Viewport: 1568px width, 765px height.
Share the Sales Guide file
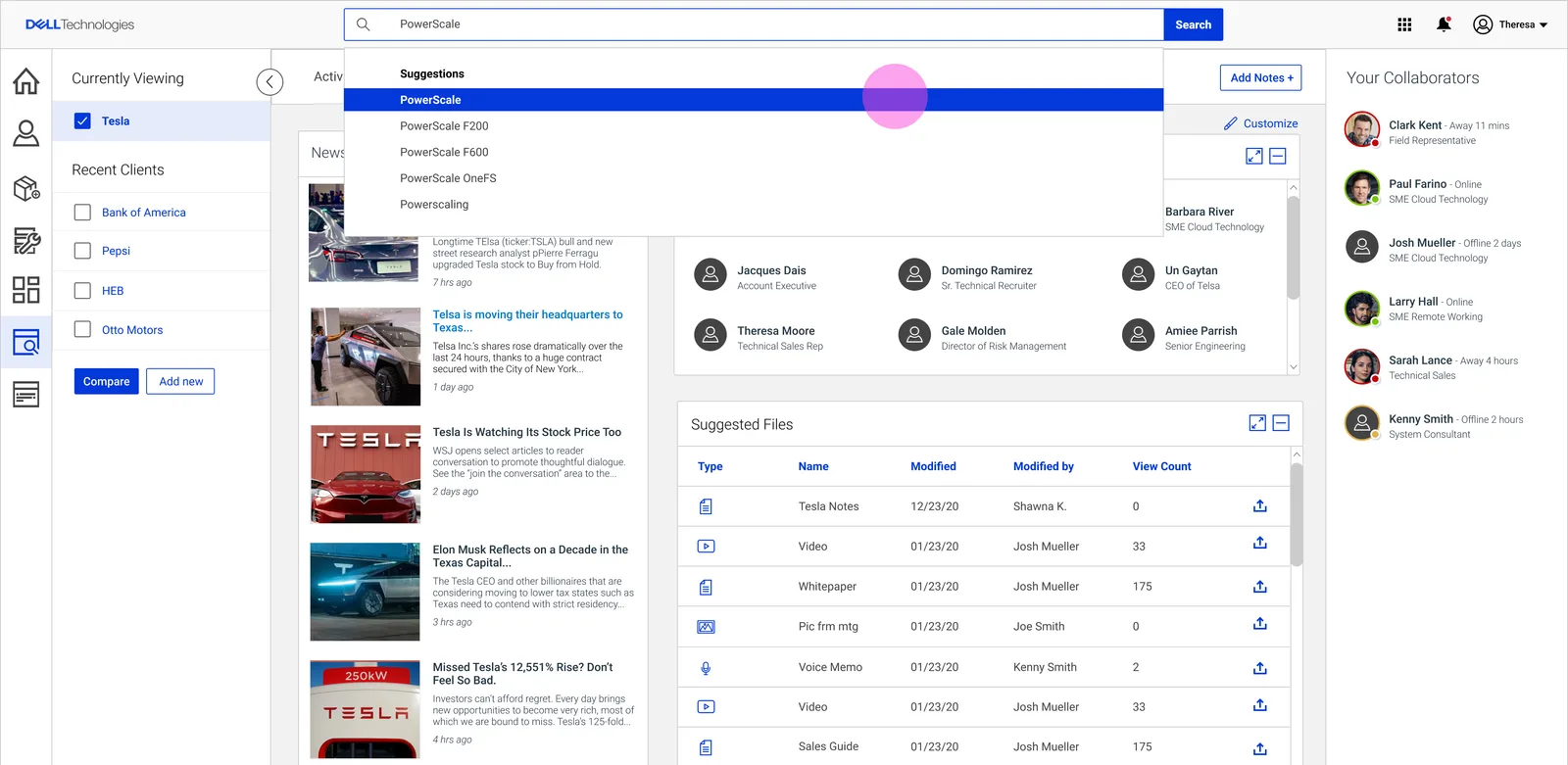click(x=1260, y=748)
